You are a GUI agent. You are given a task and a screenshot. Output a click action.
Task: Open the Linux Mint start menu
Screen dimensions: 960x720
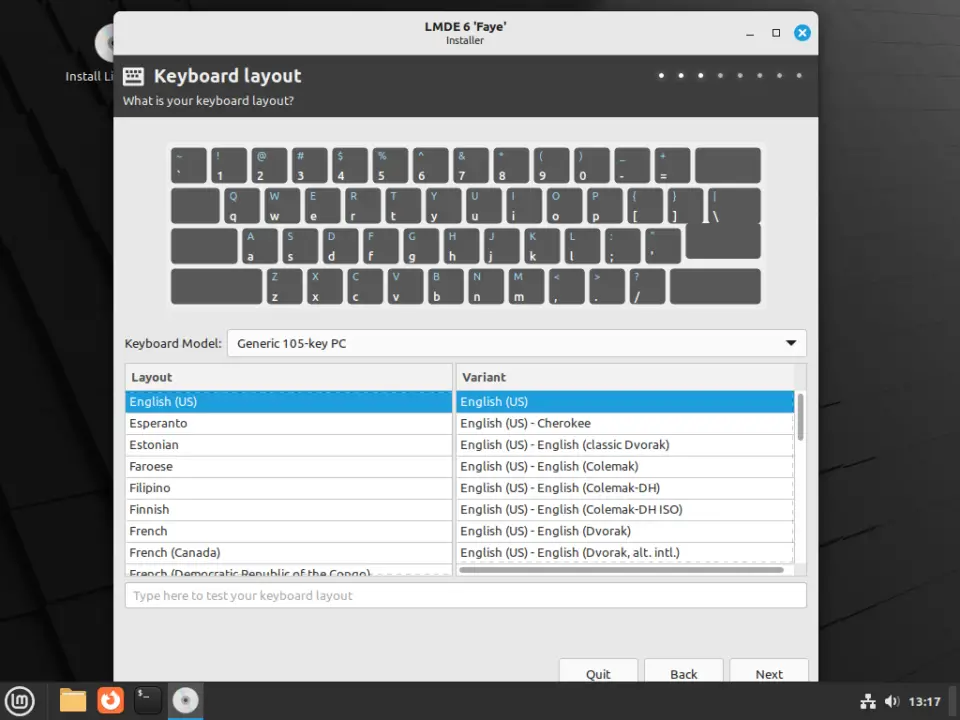tap(20, 701)
